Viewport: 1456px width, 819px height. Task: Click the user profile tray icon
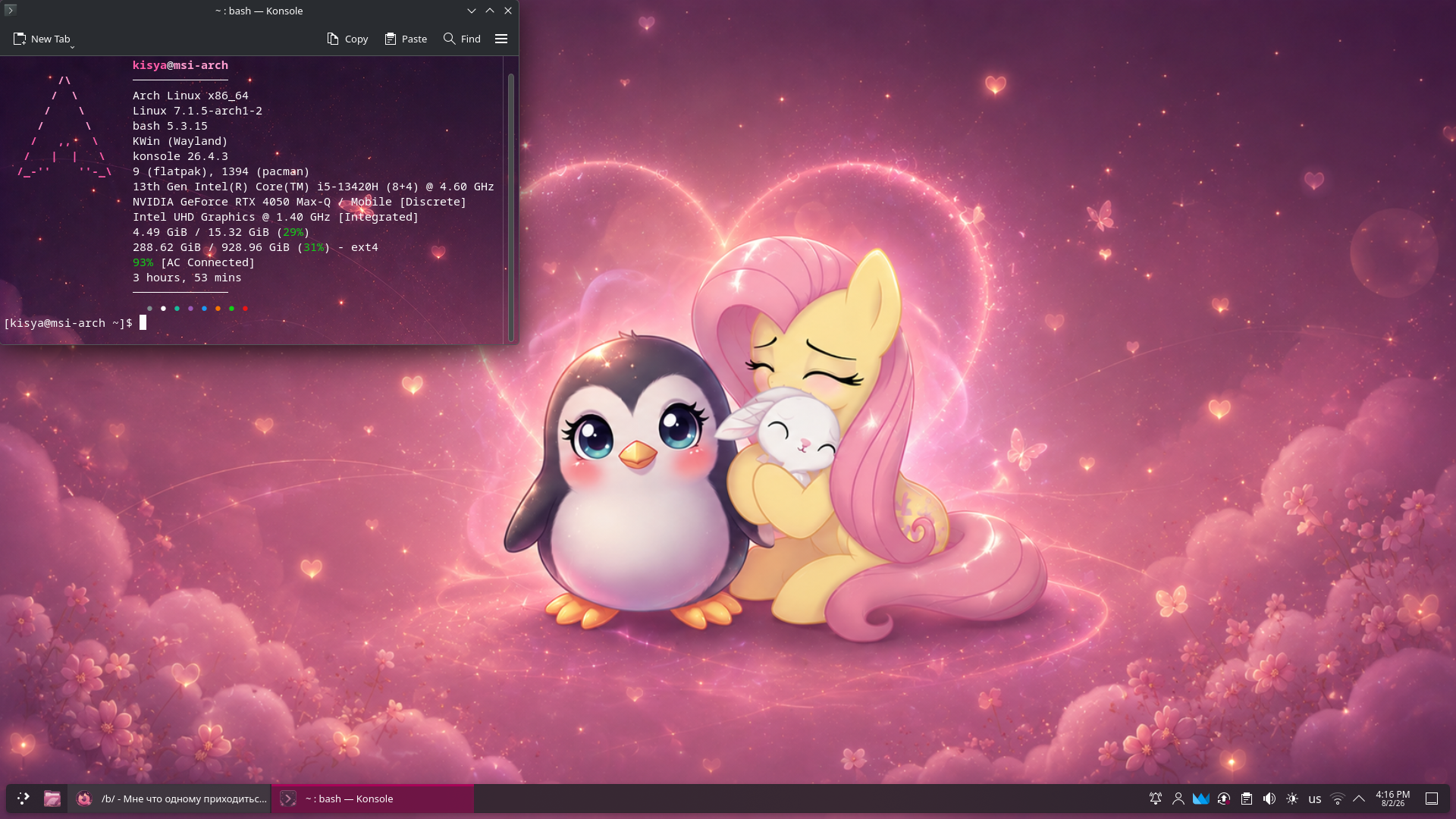[x=1178, y=799]
